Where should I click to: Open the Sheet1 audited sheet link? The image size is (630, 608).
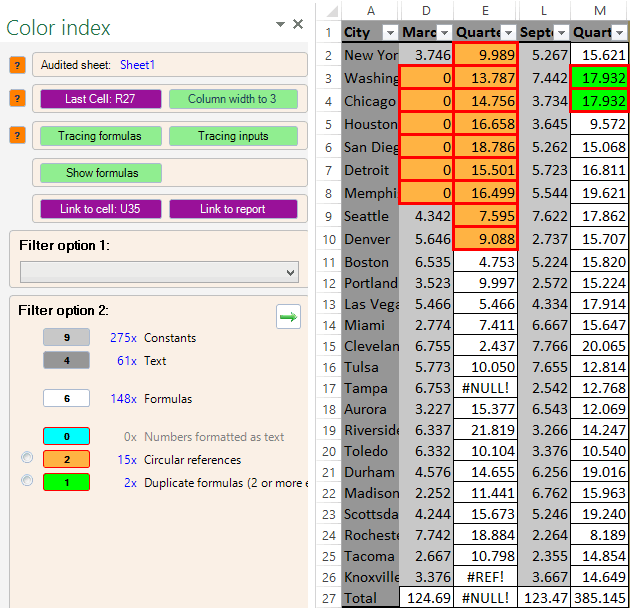tap(137, 65)
